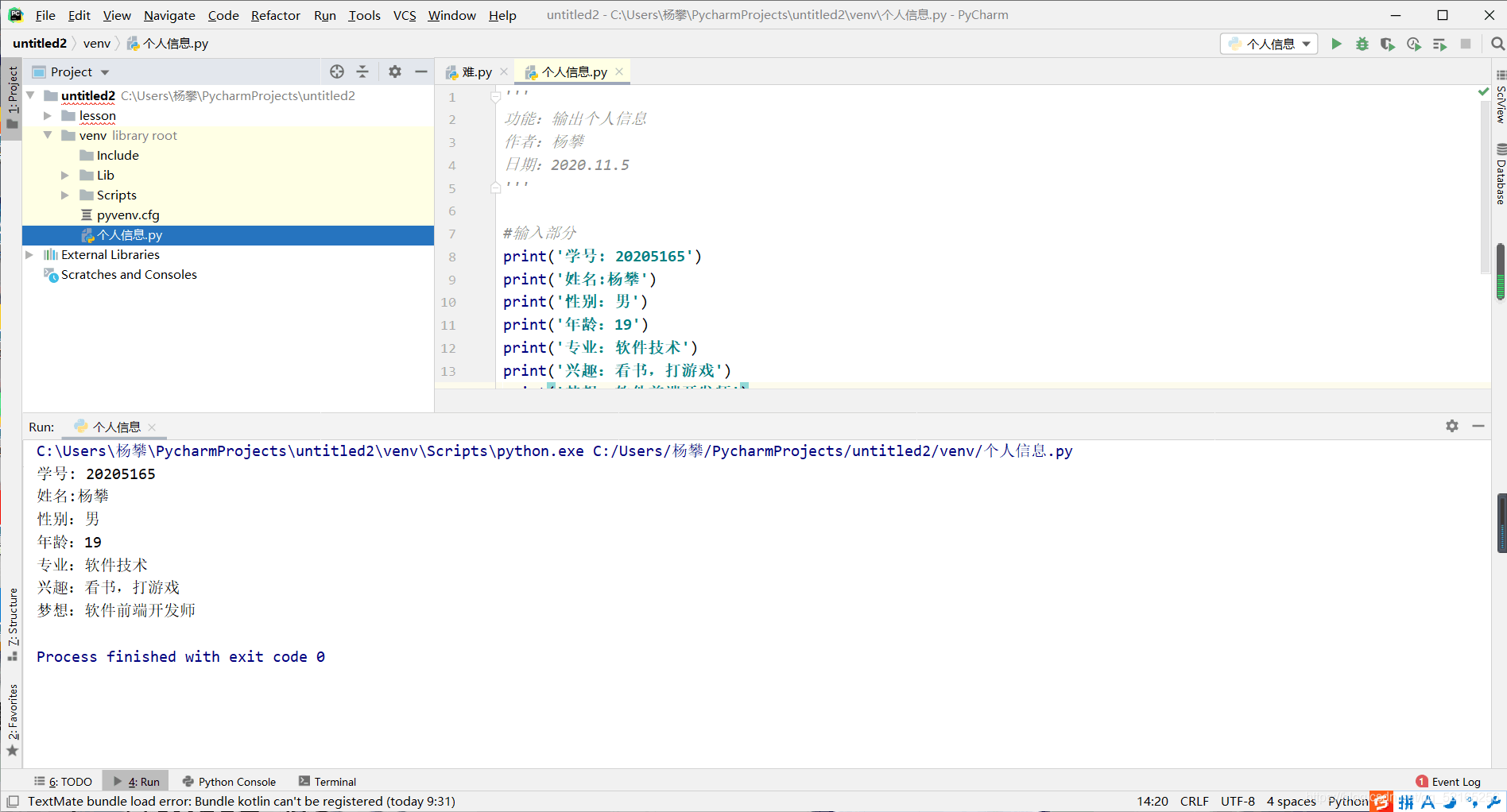Image resolution: width=1507 pixels, height=812 pixels.
Task: Open the Favorites side tool window
Action: coord(12,720)
